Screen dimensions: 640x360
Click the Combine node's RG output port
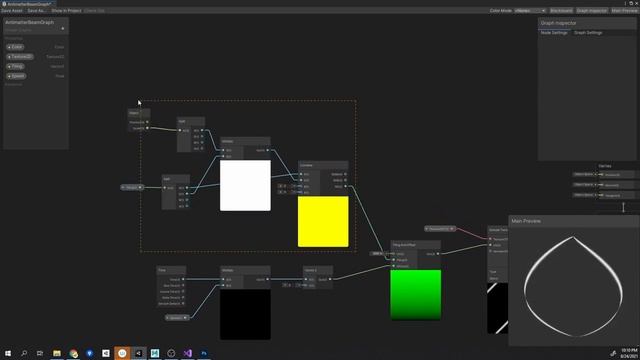point(345,187)
